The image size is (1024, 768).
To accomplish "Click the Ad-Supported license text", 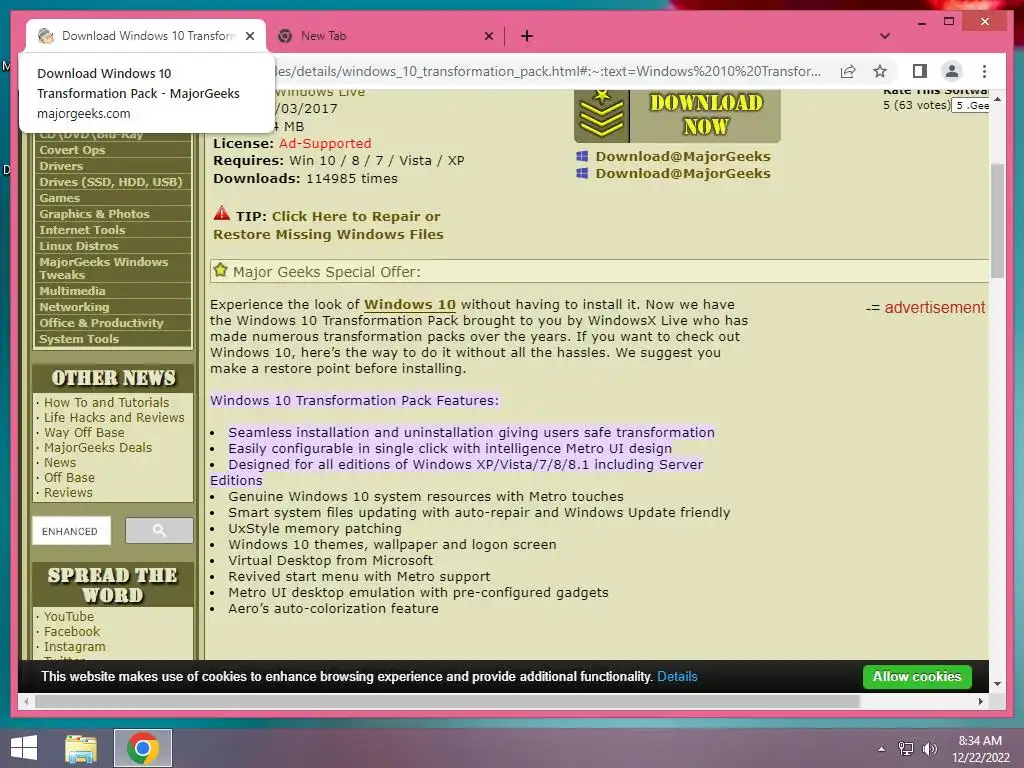I will (x=325, y=143).
